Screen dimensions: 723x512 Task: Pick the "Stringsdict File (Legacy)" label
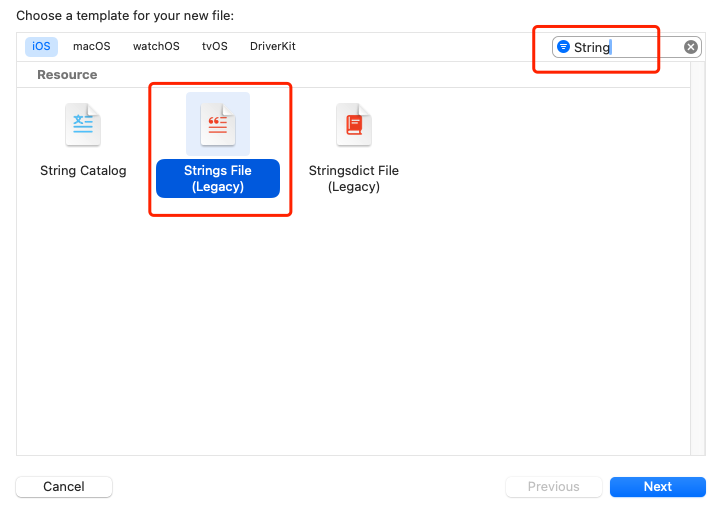353,178
